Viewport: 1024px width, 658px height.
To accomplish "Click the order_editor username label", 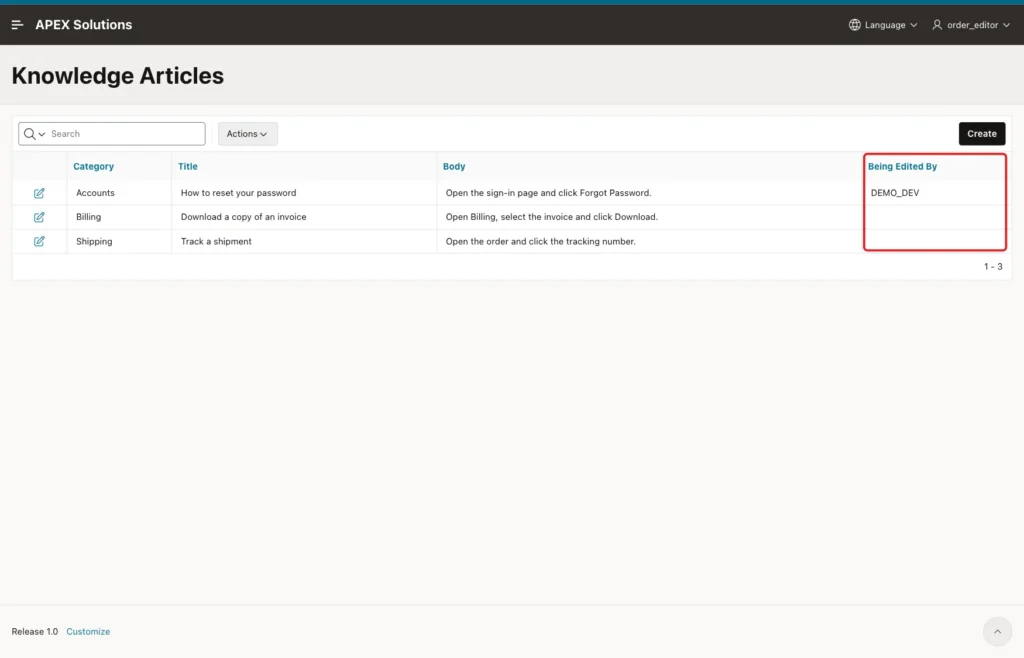I will [x=972, y=25].
